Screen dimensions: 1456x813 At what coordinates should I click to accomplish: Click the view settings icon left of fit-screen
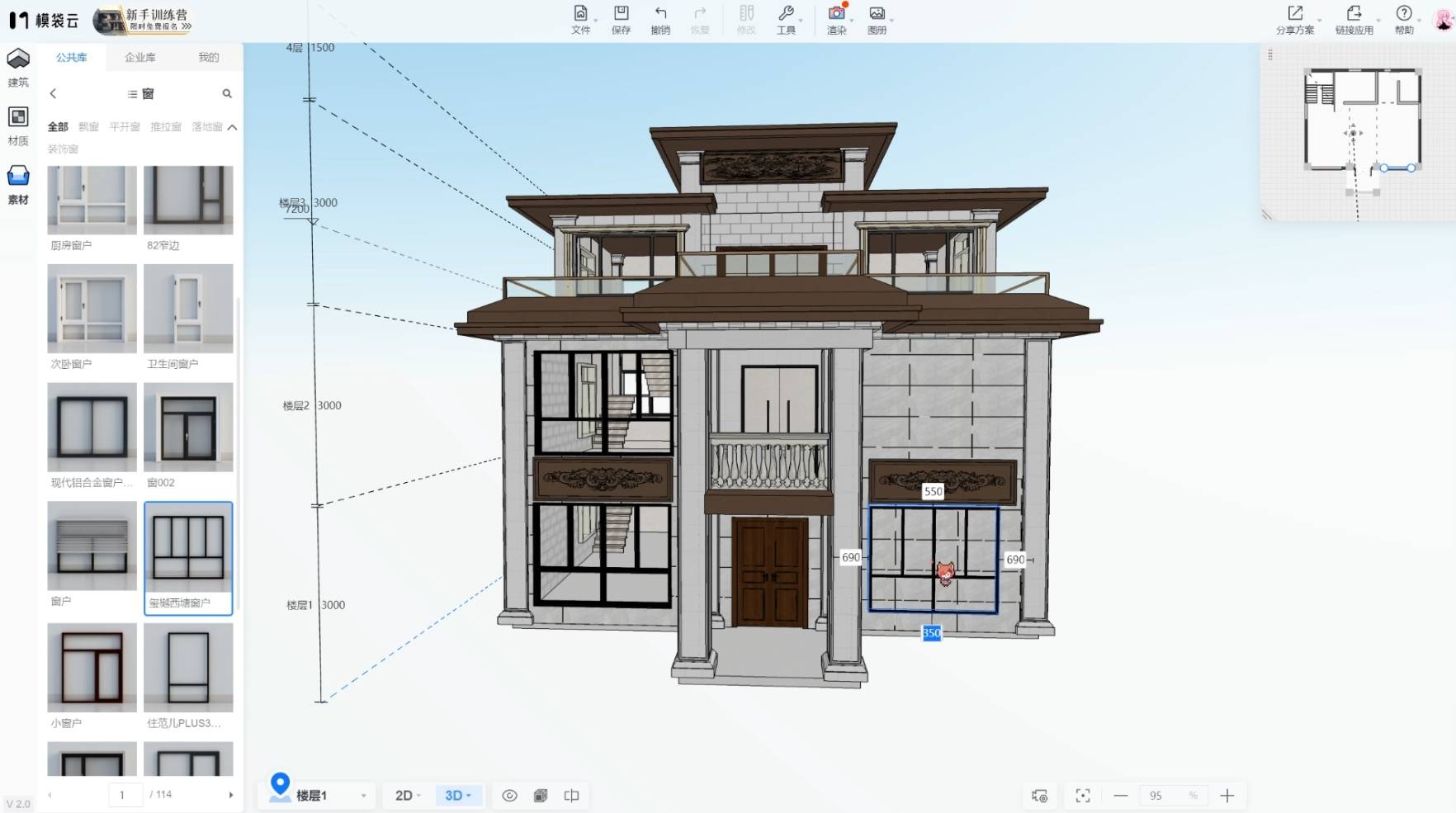point(1040,796)
